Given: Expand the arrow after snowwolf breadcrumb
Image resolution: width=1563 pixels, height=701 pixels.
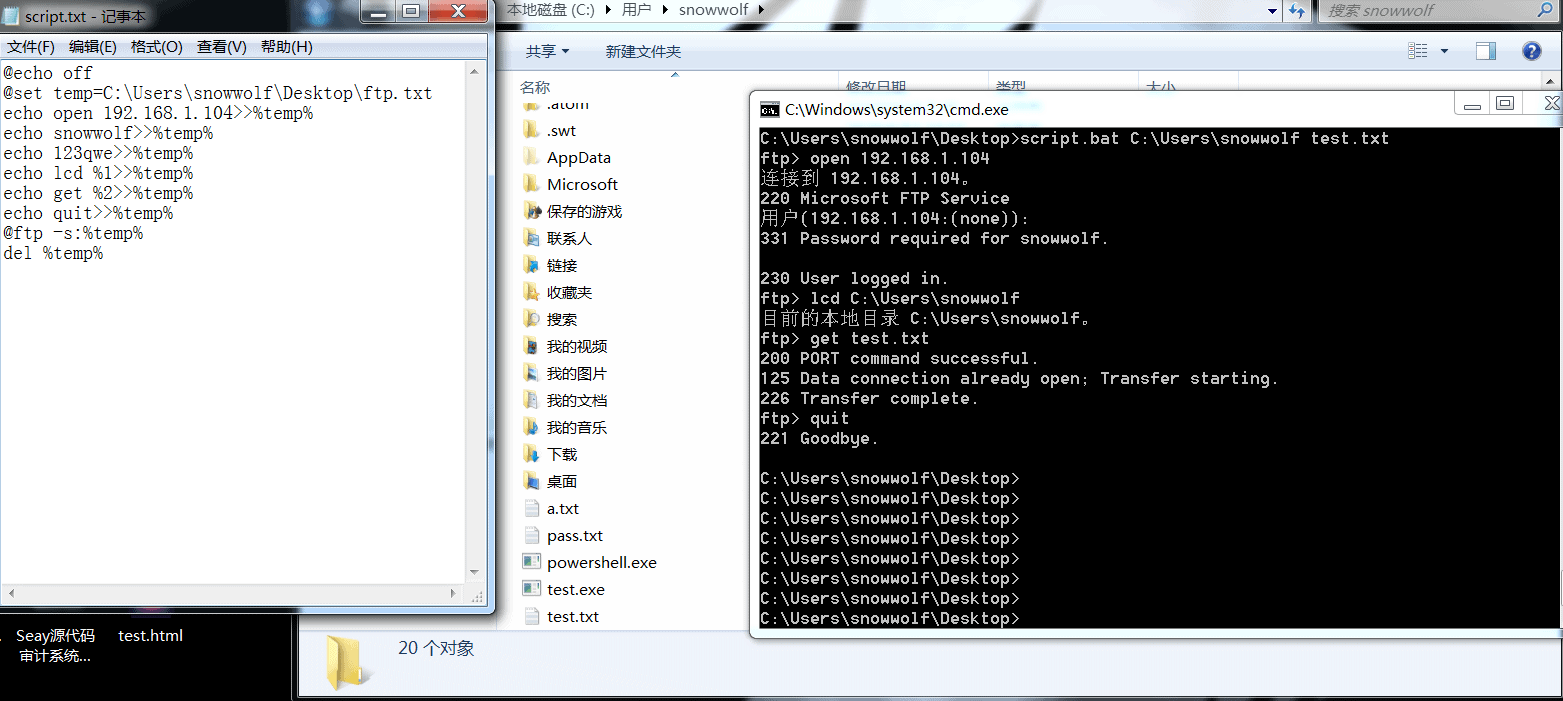Looking at the screenshot, I should pos(761,10).
